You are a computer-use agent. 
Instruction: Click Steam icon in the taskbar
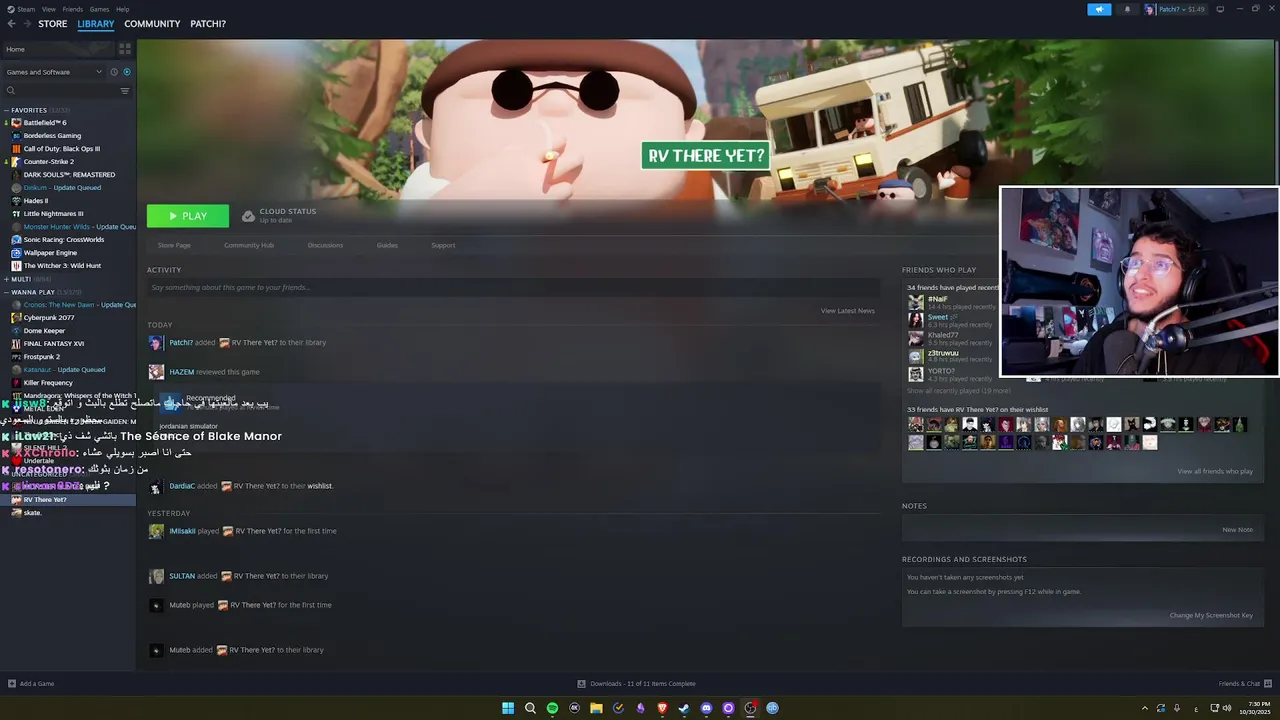click(x=684, y=708)
